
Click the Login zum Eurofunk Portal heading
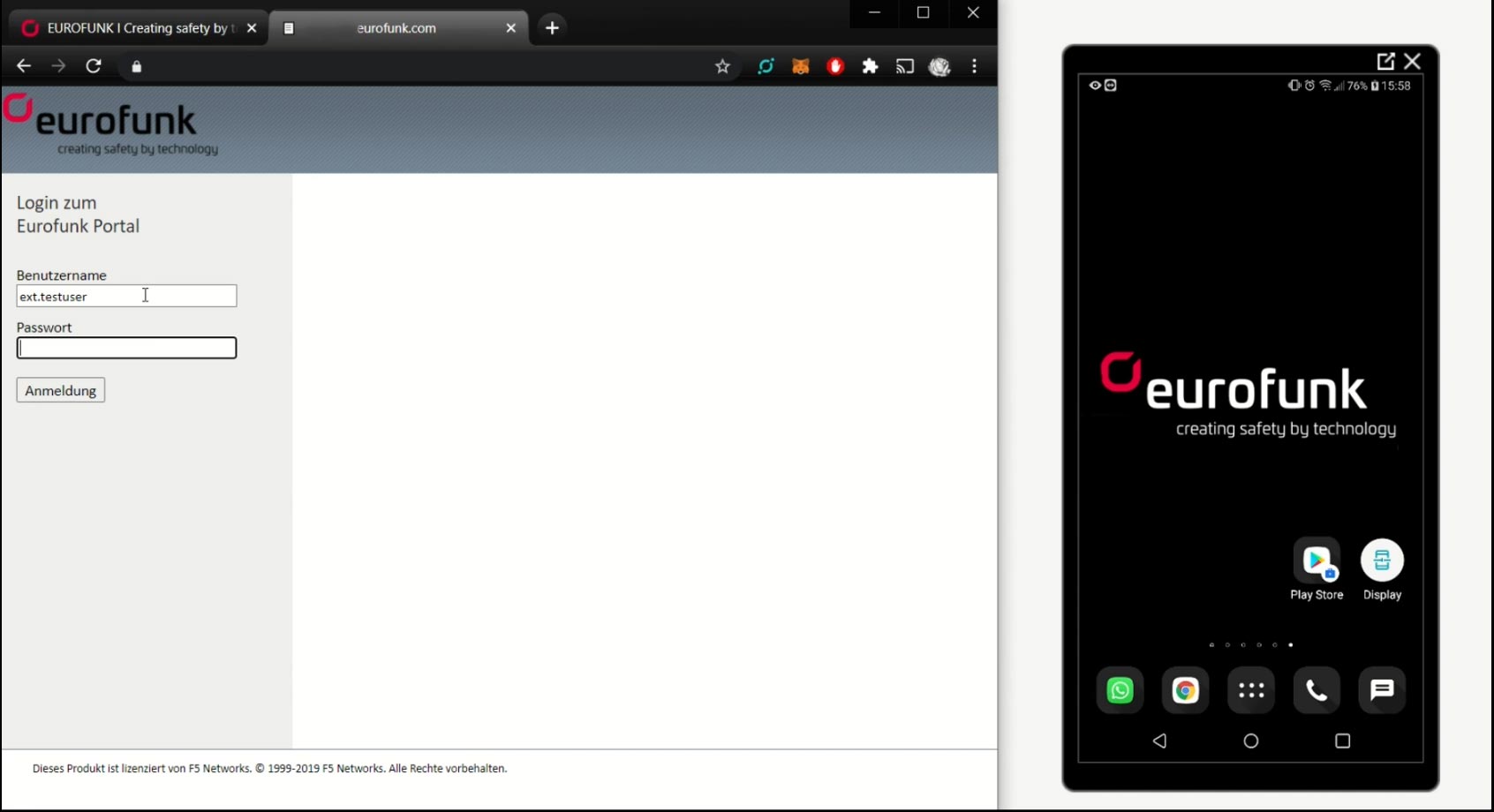coord(78,214)
